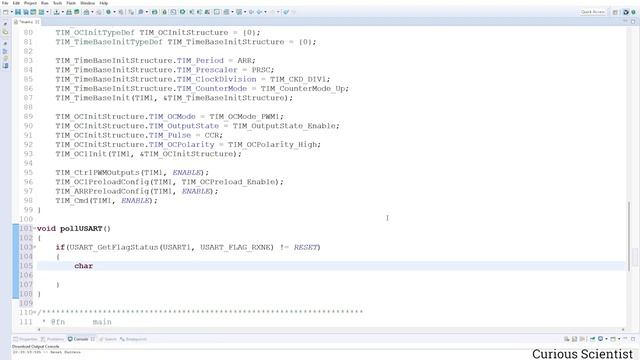Minimize the editor area icon
Image resolution: width=640 pixels, height=360 pixels.
click(x=625, y=21)
